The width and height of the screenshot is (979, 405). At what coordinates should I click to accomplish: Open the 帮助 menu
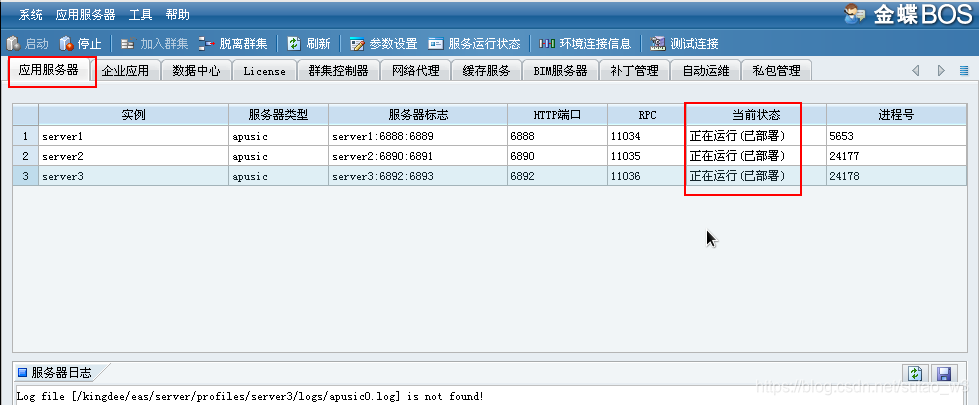(178, 14)
